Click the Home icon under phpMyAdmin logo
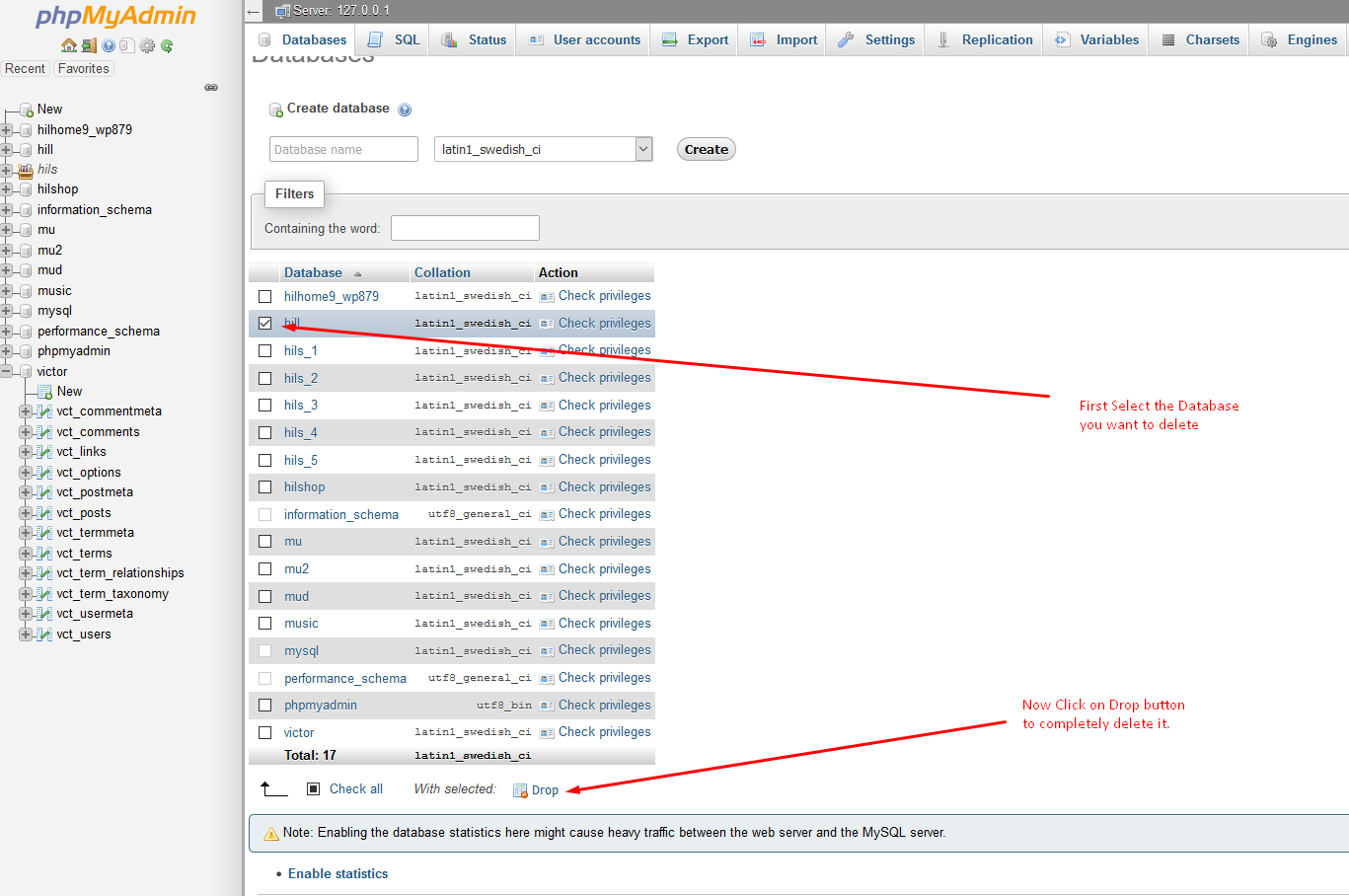This screenshot has height=896, width=1349. [69, 45]
